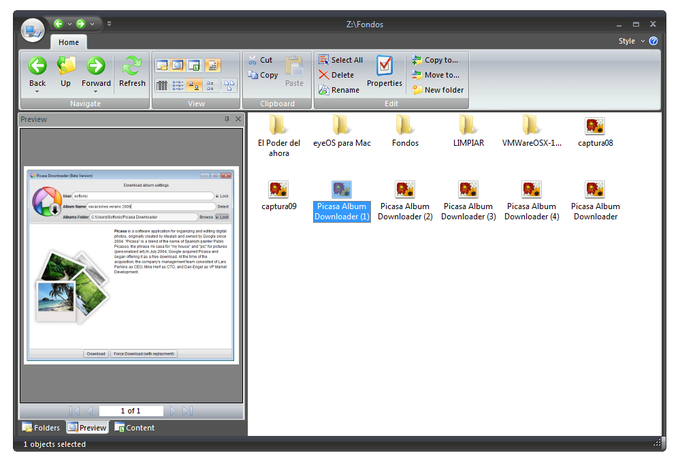Image resolution: width=680 pixels, height=470 pixels.
Task: Select the 'Picasa Album Downloader (3)' file
Action: pyautogui.click(x=468, y=201)
